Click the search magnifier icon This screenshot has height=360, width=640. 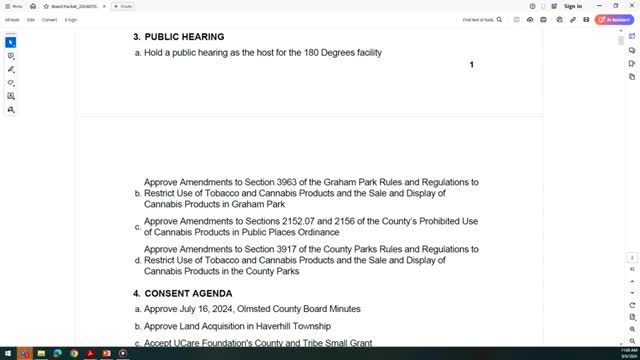(499, 20)
